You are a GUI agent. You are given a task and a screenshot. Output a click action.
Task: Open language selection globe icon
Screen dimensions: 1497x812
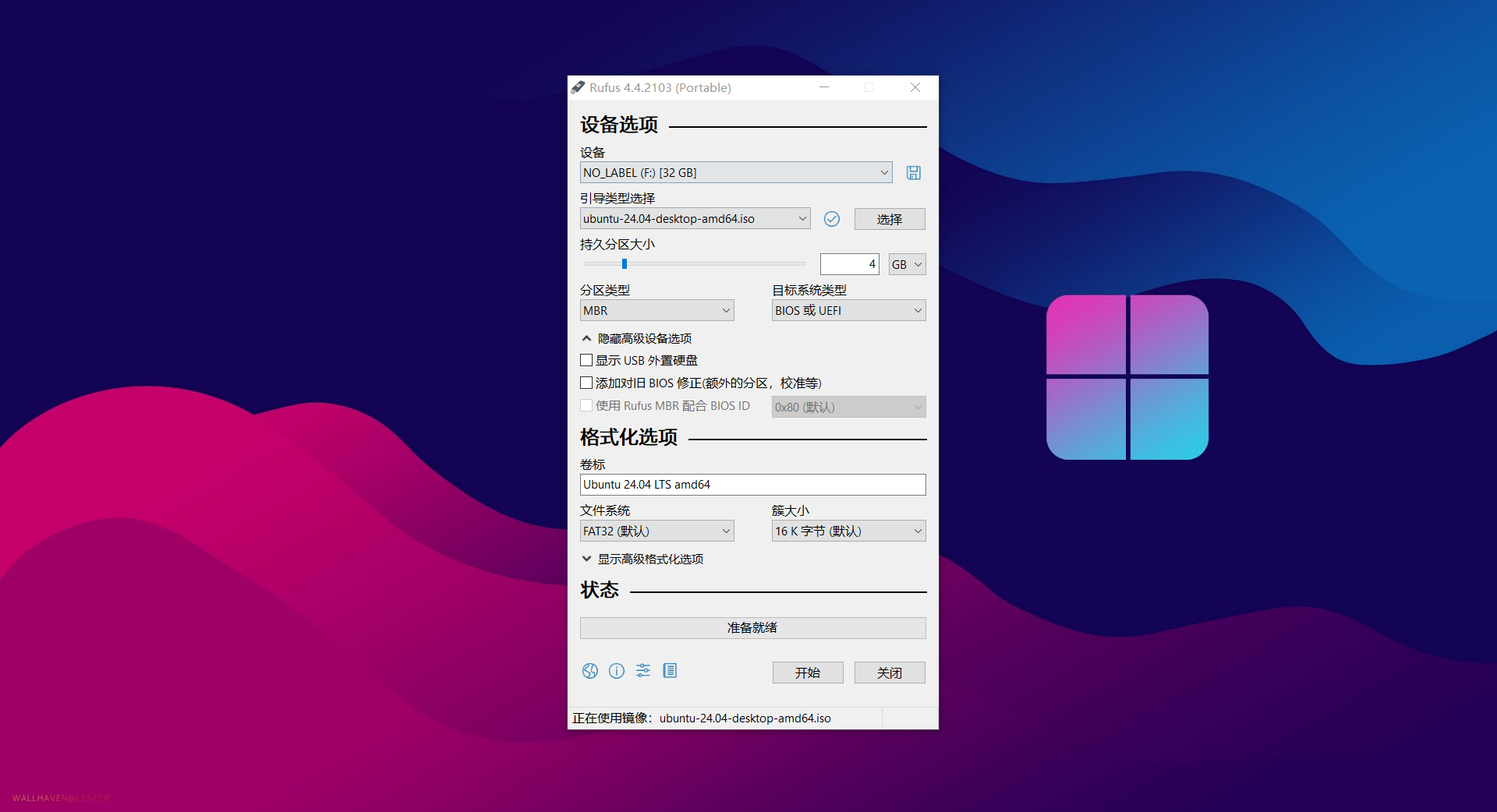(x=590, y=671)
